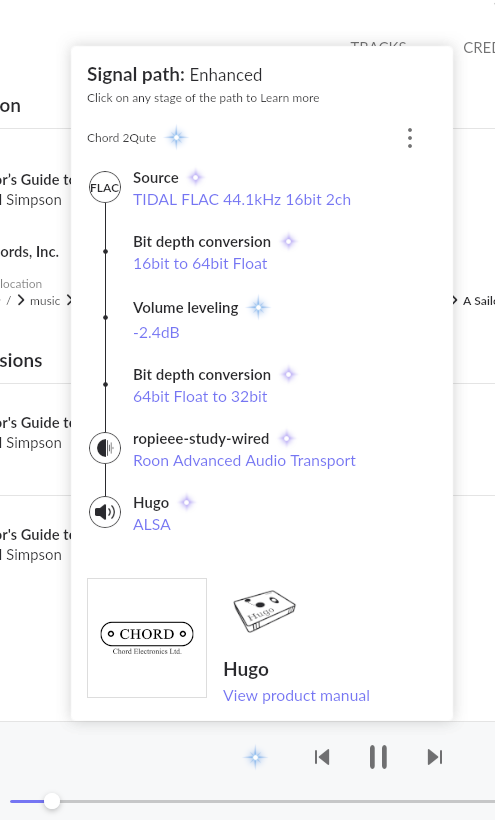Open the three-dot options menu for Chord 2Qute
Viewport: 495px width, 820px height.
click(x=410, y=138)
